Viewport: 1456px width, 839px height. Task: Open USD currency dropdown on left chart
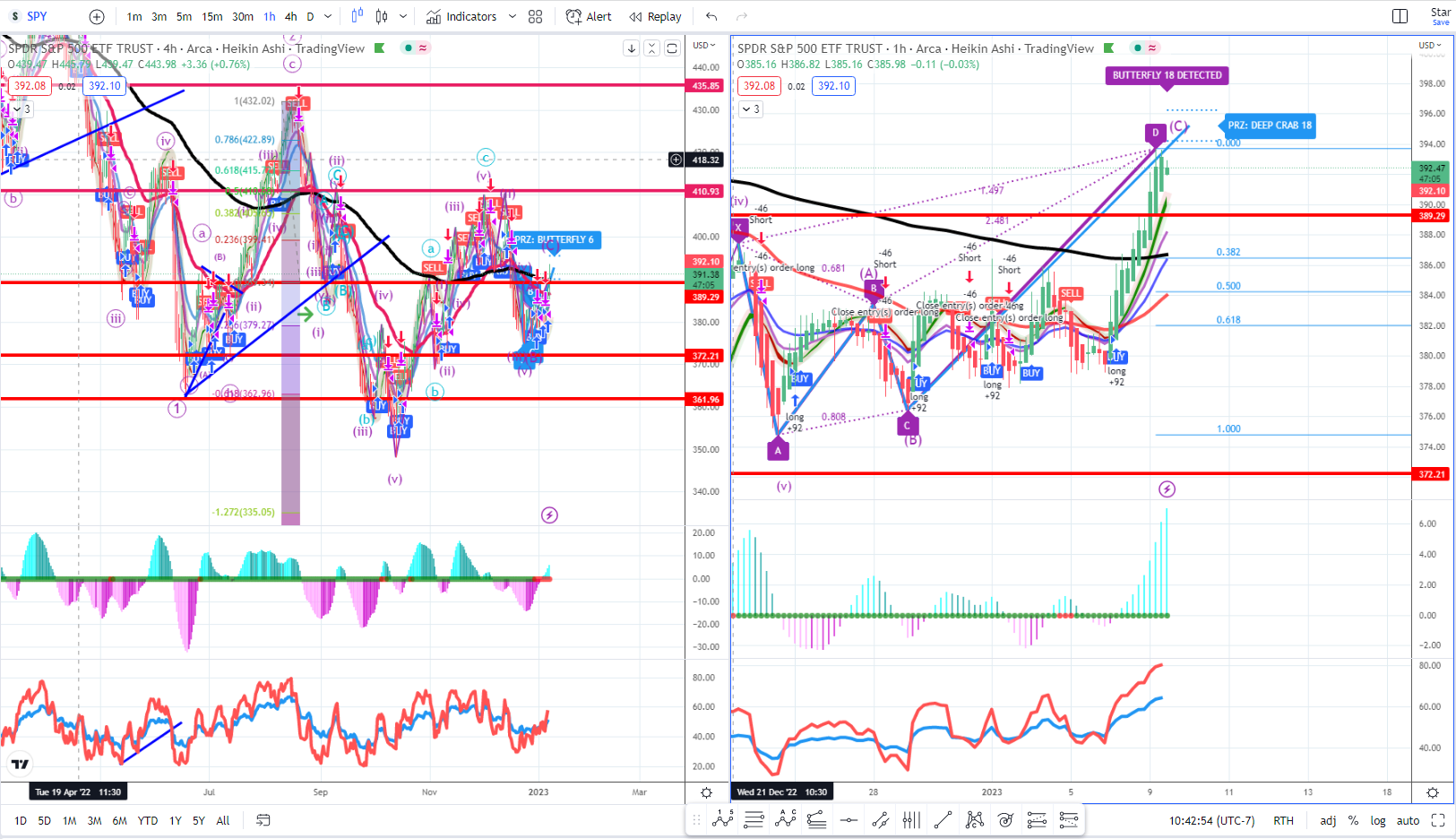pyautogui.click(x=703, y=45)
